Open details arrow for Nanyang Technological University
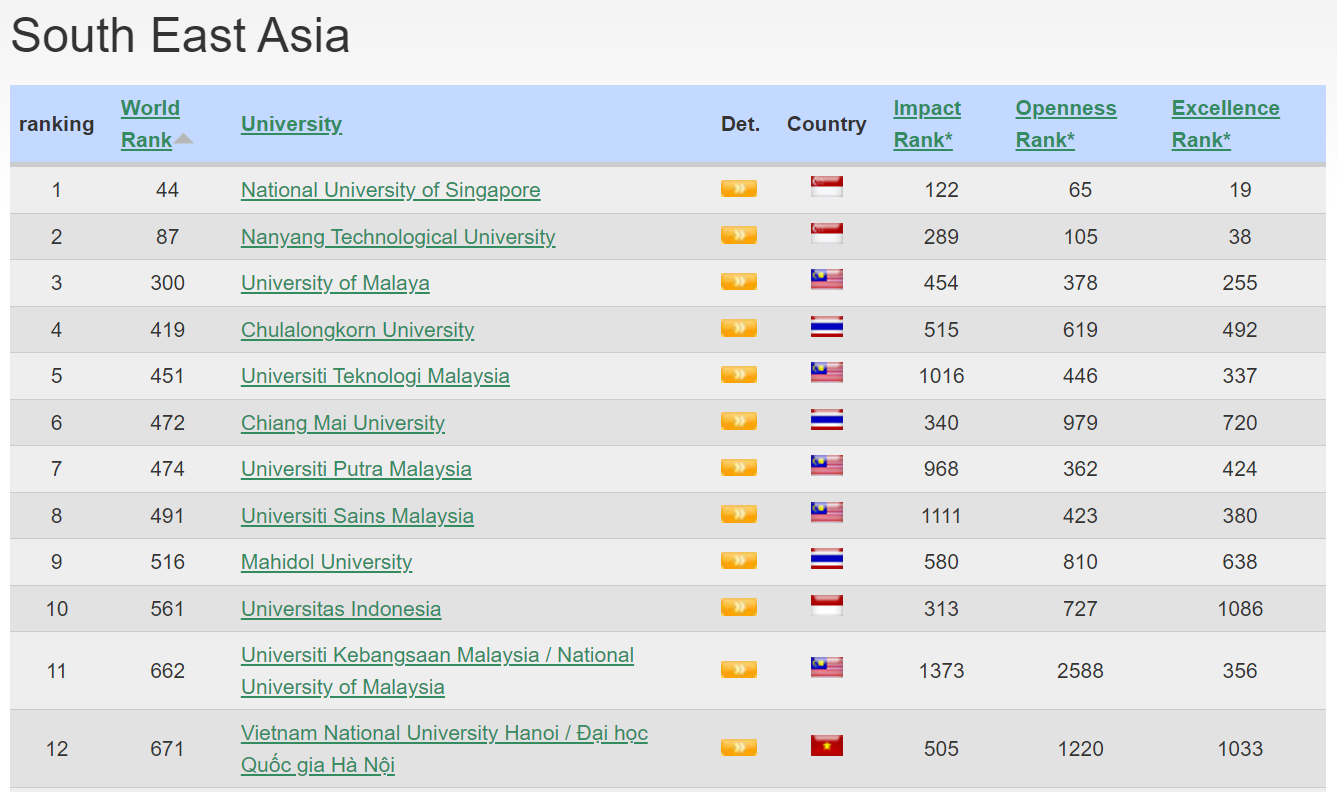This screenshot has height=792, width=1337. pyautogui.click(x=739, y=235)
